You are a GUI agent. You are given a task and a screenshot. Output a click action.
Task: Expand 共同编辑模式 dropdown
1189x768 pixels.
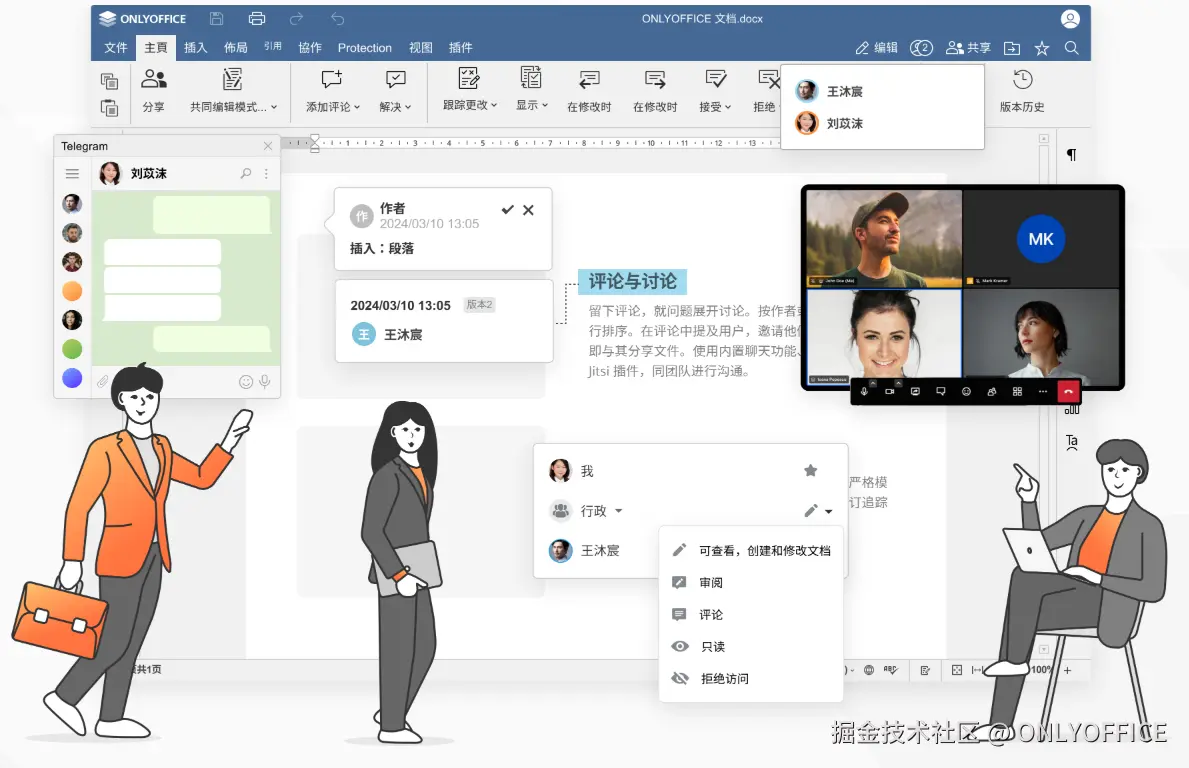pos(274,108)
